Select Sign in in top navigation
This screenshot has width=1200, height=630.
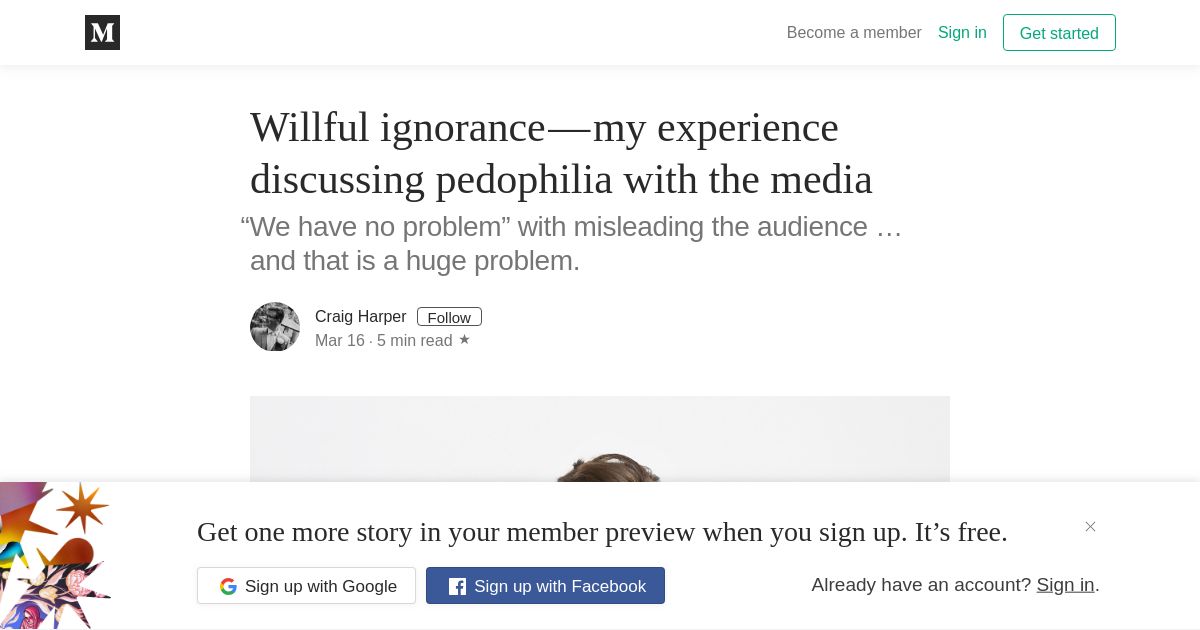pos(962,32)
